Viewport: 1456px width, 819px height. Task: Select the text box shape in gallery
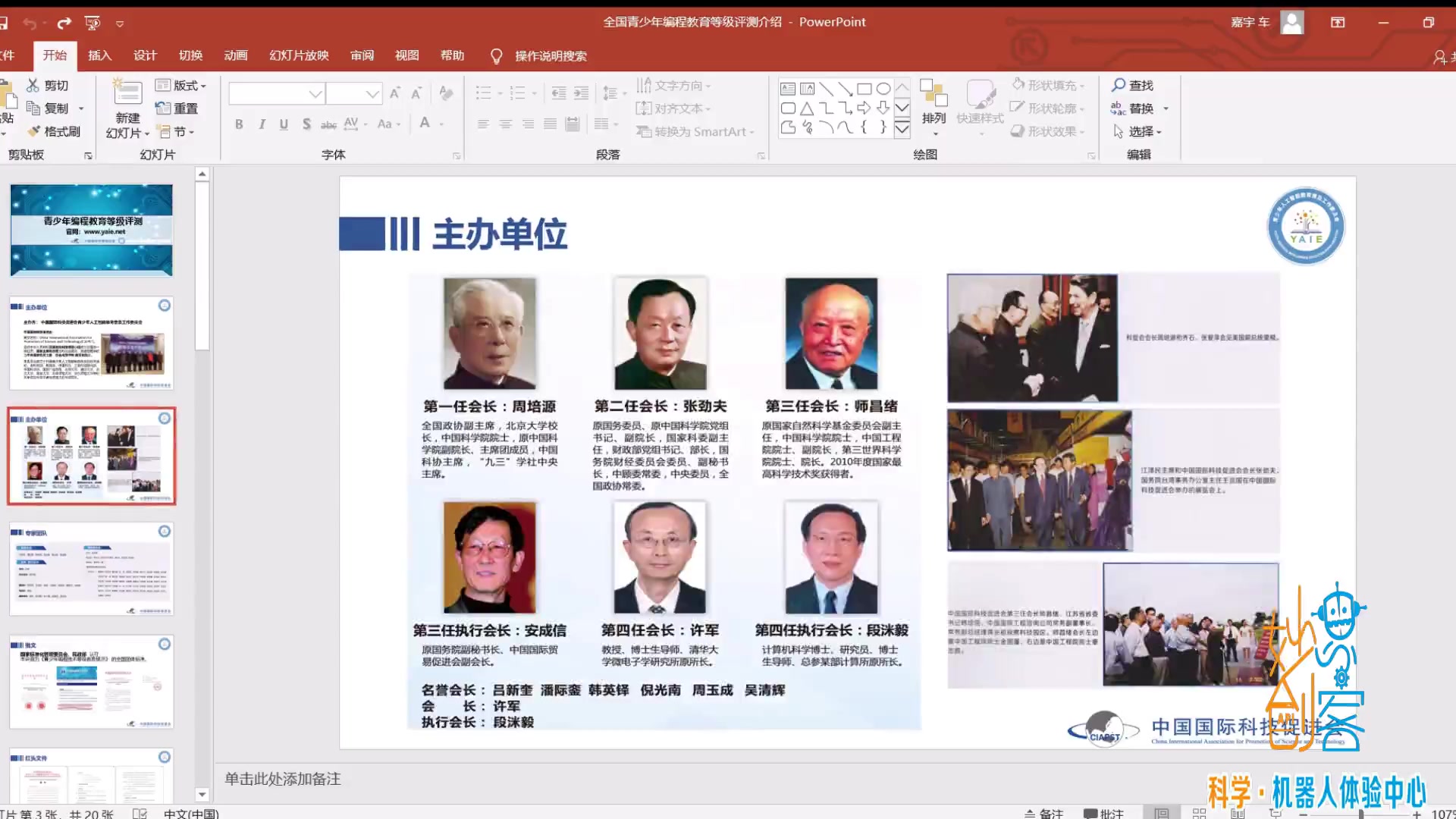coord(788,89)
